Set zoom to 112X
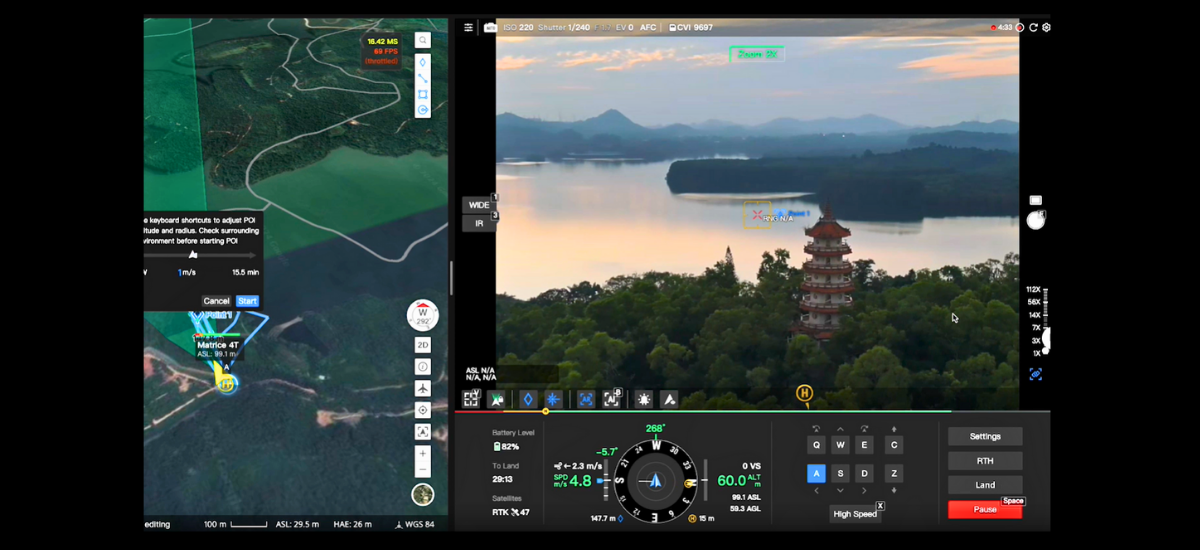Screen dimensions: 1200x550 pyautogui.click(x=1033, y=289)
